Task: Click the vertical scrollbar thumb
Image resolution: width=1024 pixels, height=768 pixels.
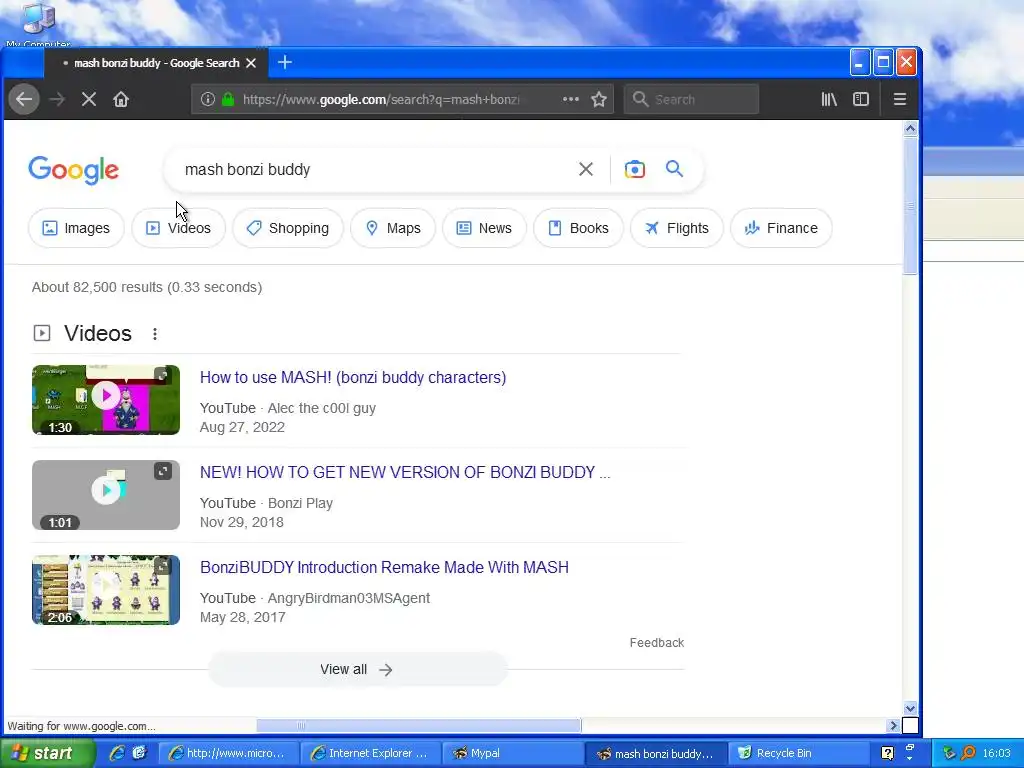Action: (910, 206)
